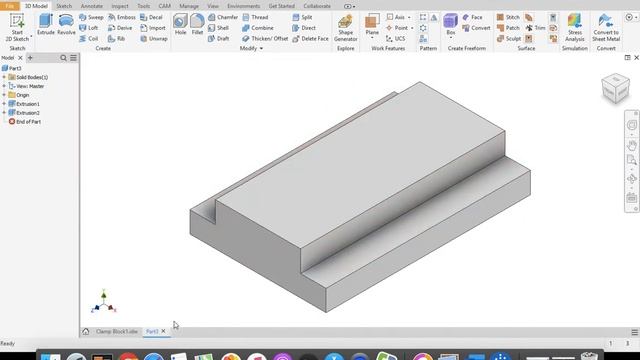Open the Clamp Block document tab
This screenshot has width=640, height=360.
click(x=117, y=331)
